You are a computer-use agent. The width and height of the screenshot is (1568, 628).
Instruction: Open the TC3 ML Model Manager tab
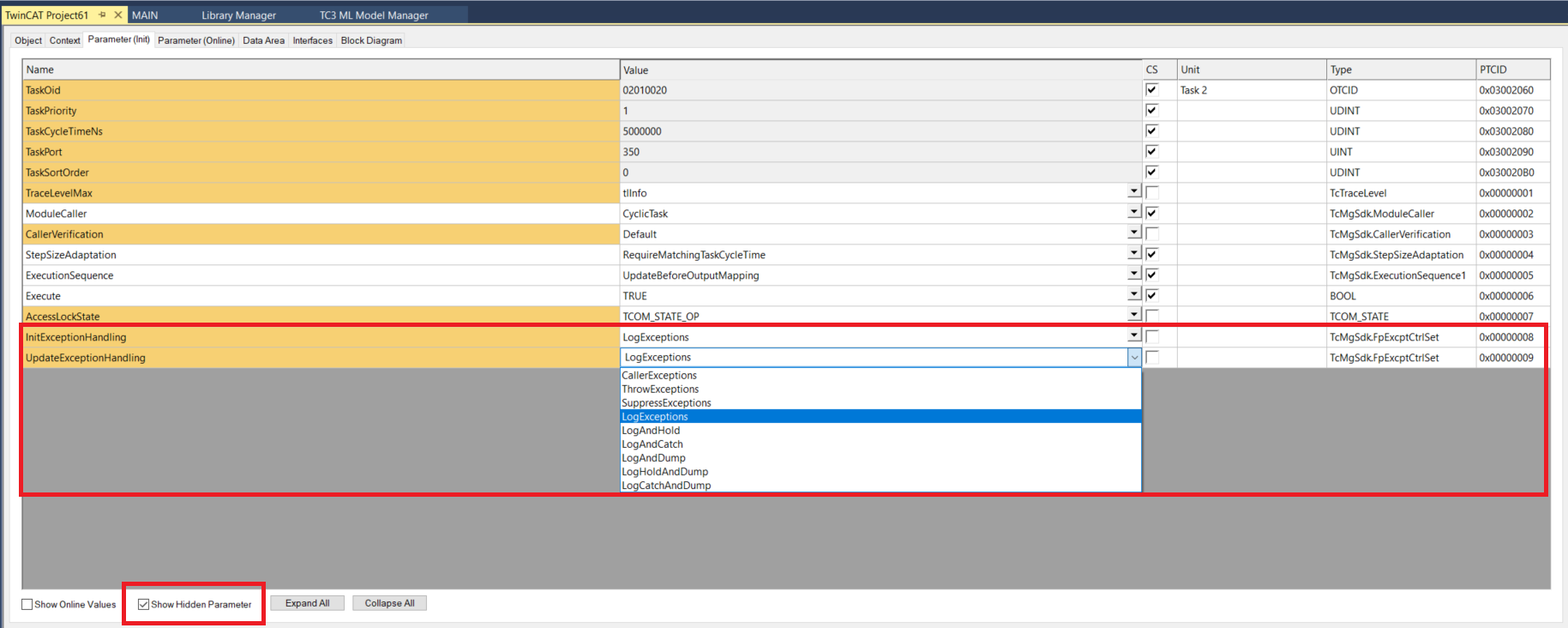click(374, 15)
